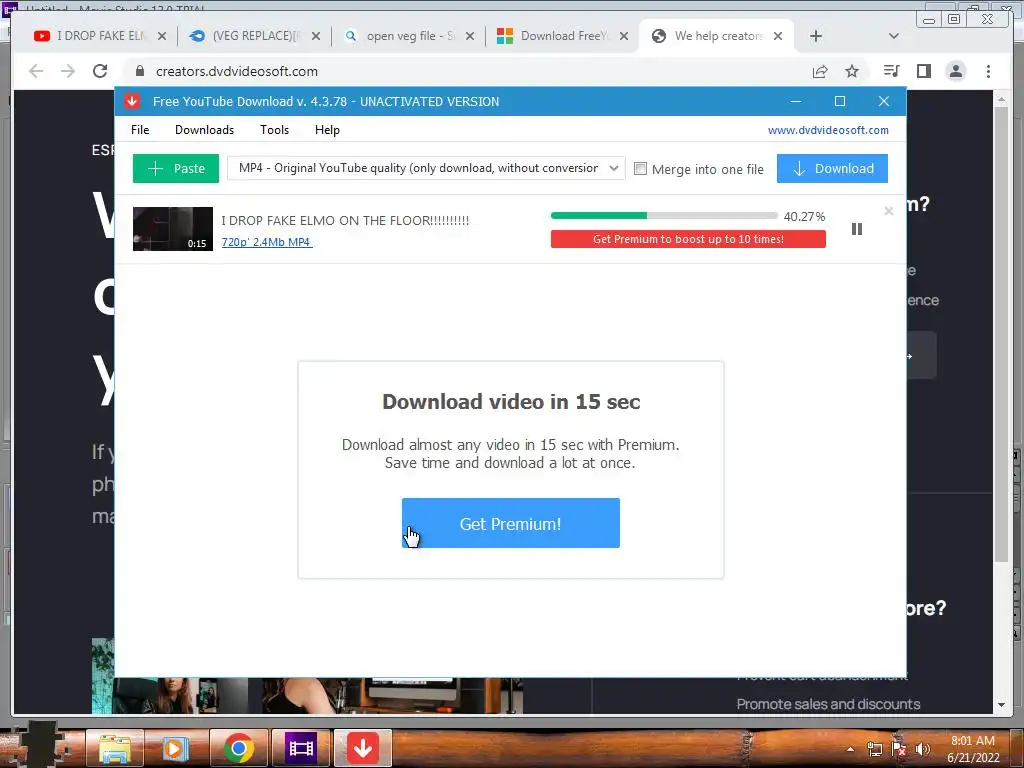This screenshot has width=1024, height=768.
Task: Click the Promote sales and discounts text
Action: [828, 704]
